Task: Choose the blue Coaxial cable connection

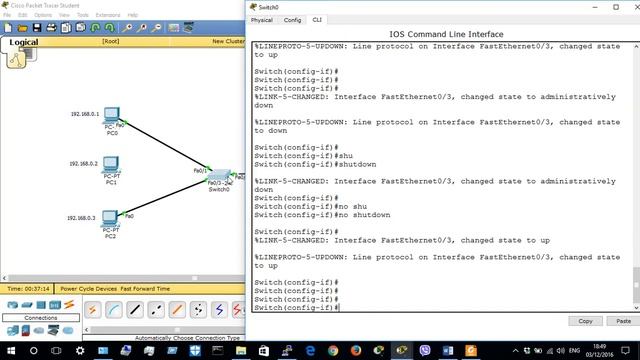Action: (220, 310)
